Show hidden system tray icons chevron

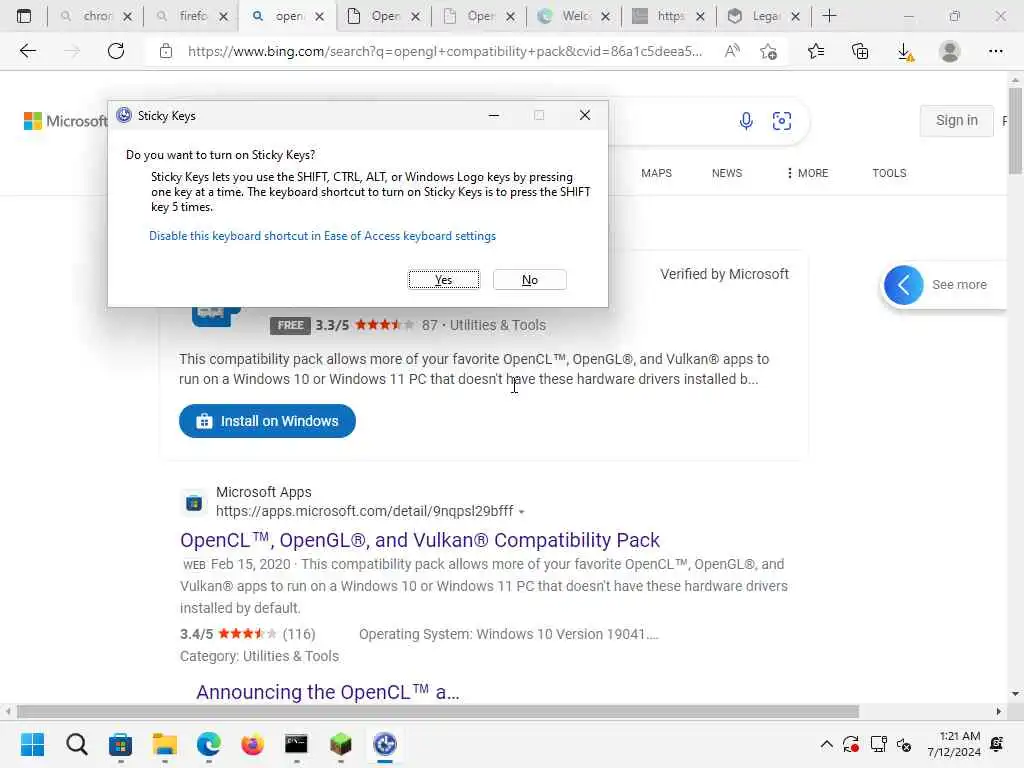click(826, 744)
